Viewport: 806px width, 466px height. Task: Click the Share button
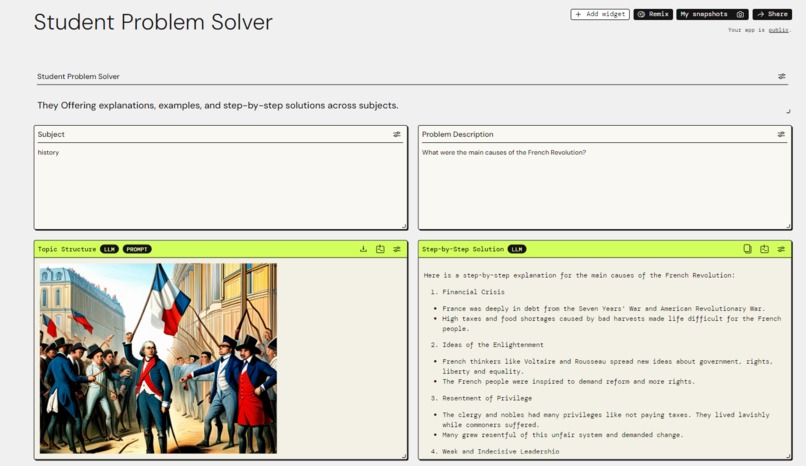(x=772, y=14)
